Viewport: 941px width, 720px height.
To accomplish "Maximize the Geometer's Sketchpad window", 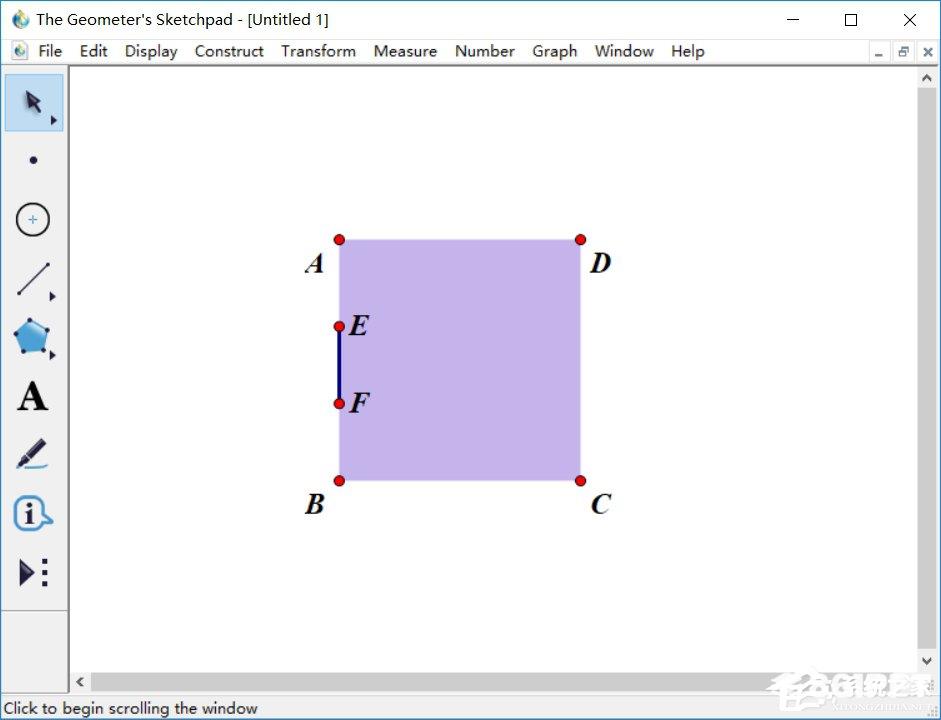I will click(850, 20).
